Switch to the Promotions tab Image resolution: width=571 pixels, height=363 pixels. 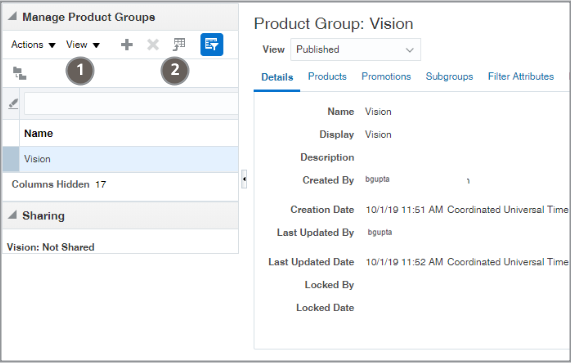pos(386,76)
